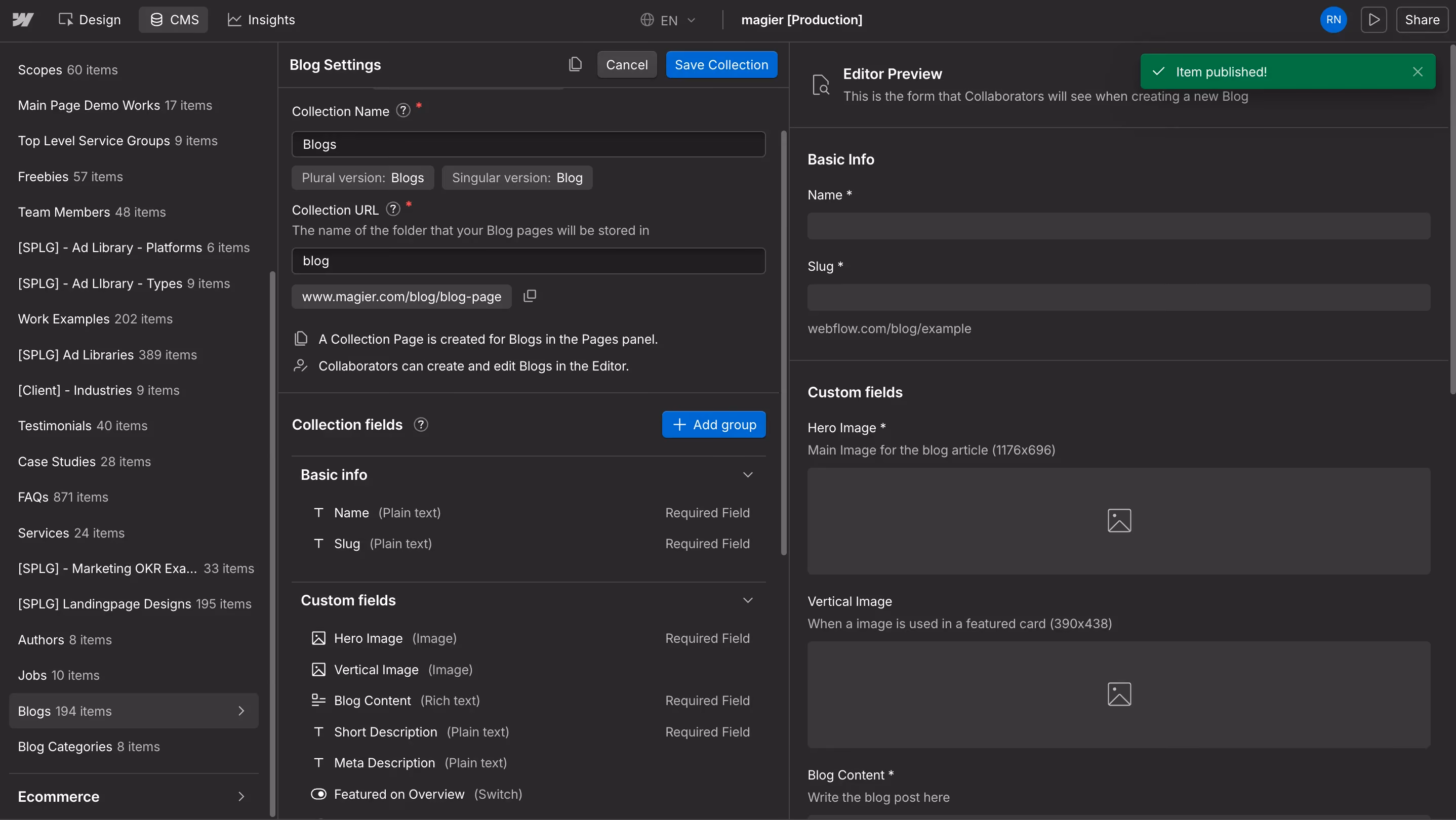Open the Blog Content rich text field

click(x=529, y=701)
